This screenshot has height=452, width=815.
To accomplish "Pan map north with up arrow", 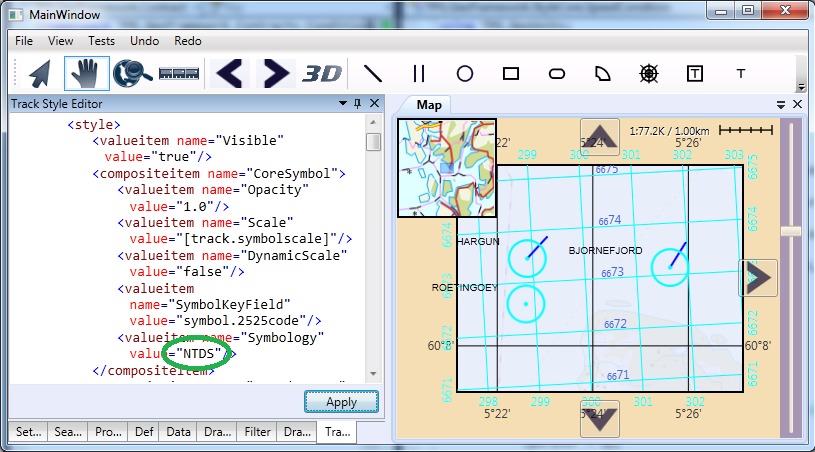I will (600, 137).
